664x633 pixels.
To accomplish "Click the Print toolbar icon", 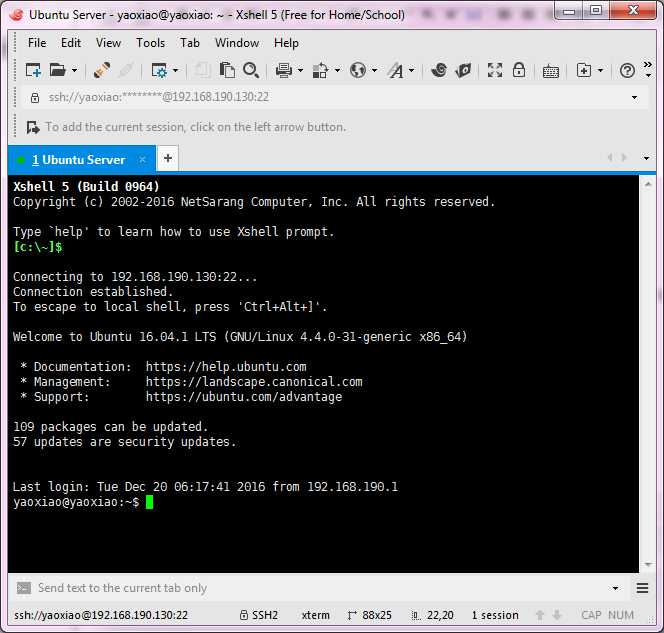I will tap(284, 70).
